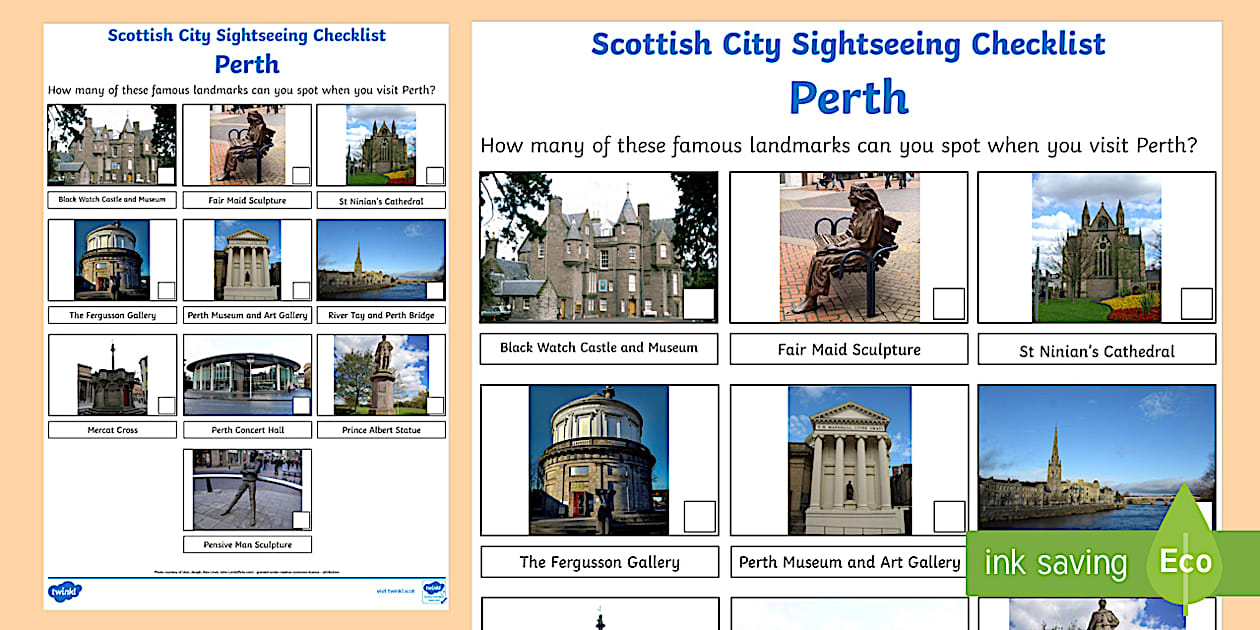The height and width of the screenshot is (630, 1260).
Task: Click the Black Watch Castle thumbnail image
Action: pos(598,245)
